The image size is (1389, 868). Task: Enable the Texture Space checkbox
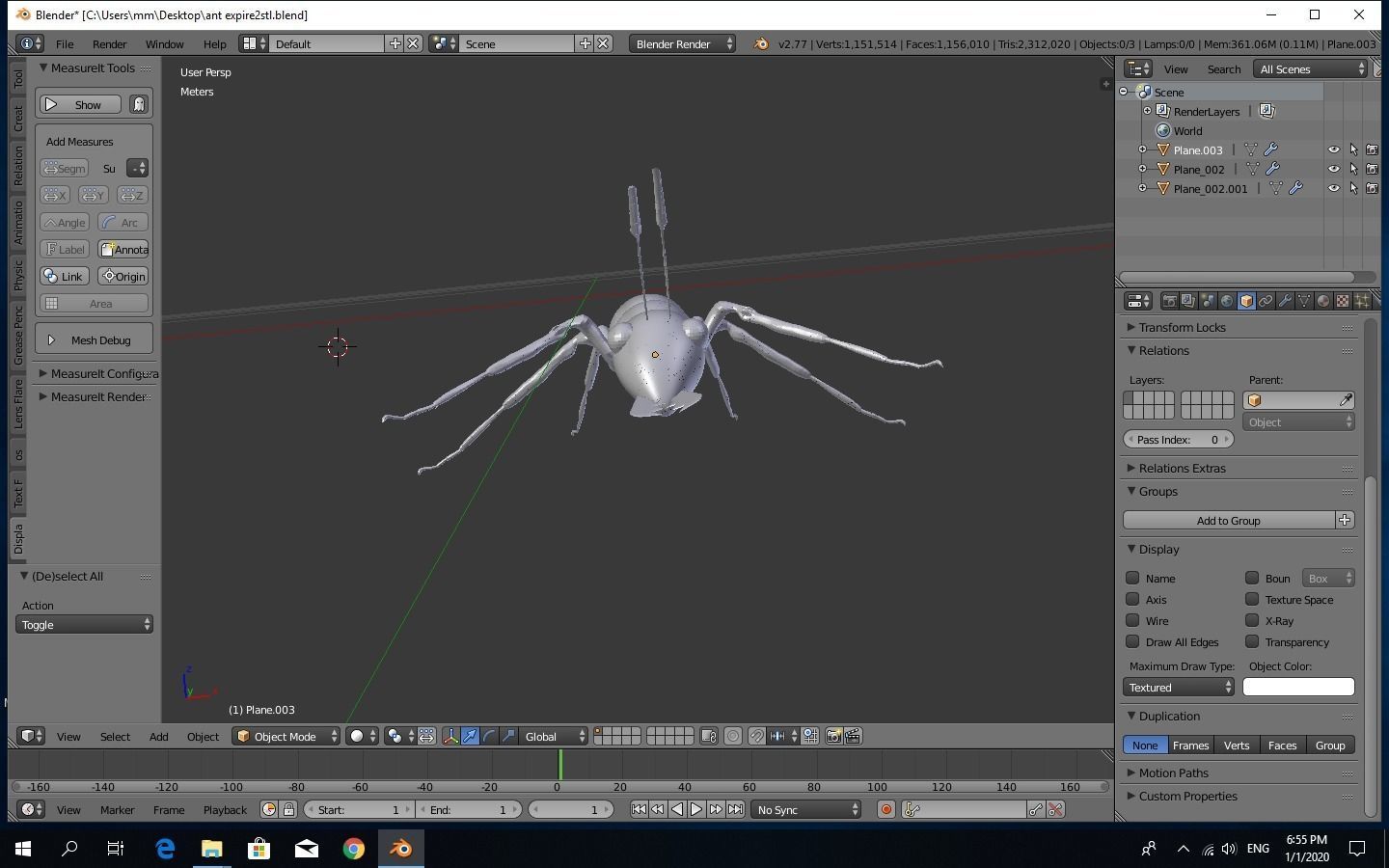[x=1252, y=599]
